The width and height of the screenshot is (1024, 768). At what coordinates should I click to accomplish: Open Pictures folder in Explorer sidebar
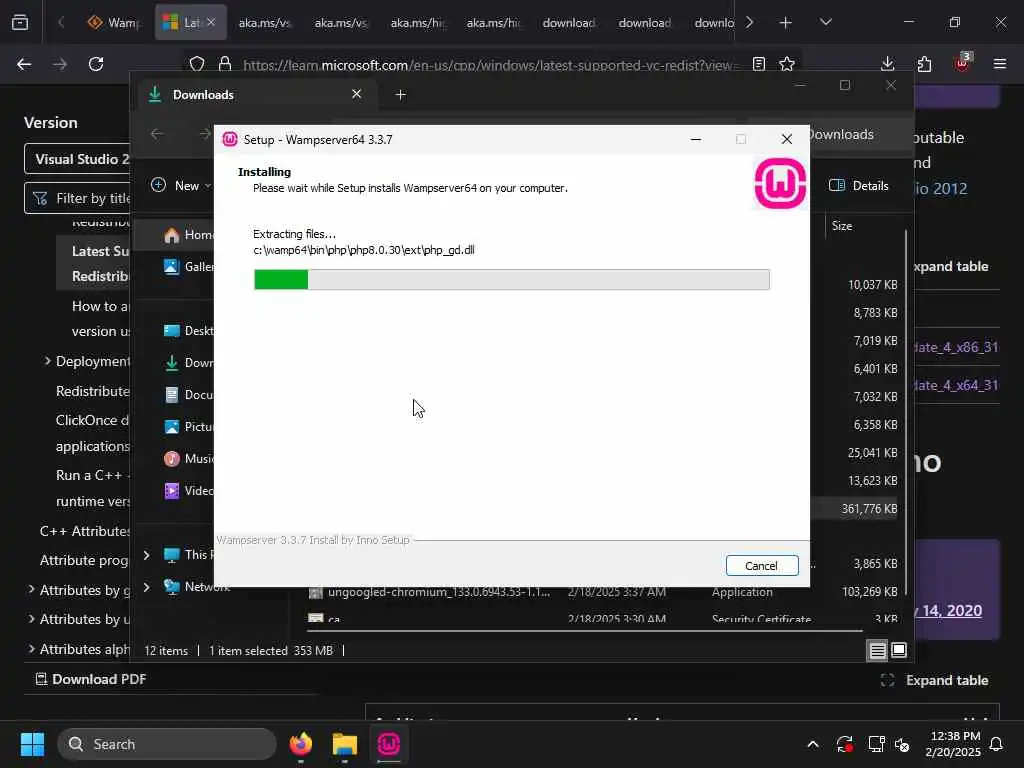tap(187, 426)
